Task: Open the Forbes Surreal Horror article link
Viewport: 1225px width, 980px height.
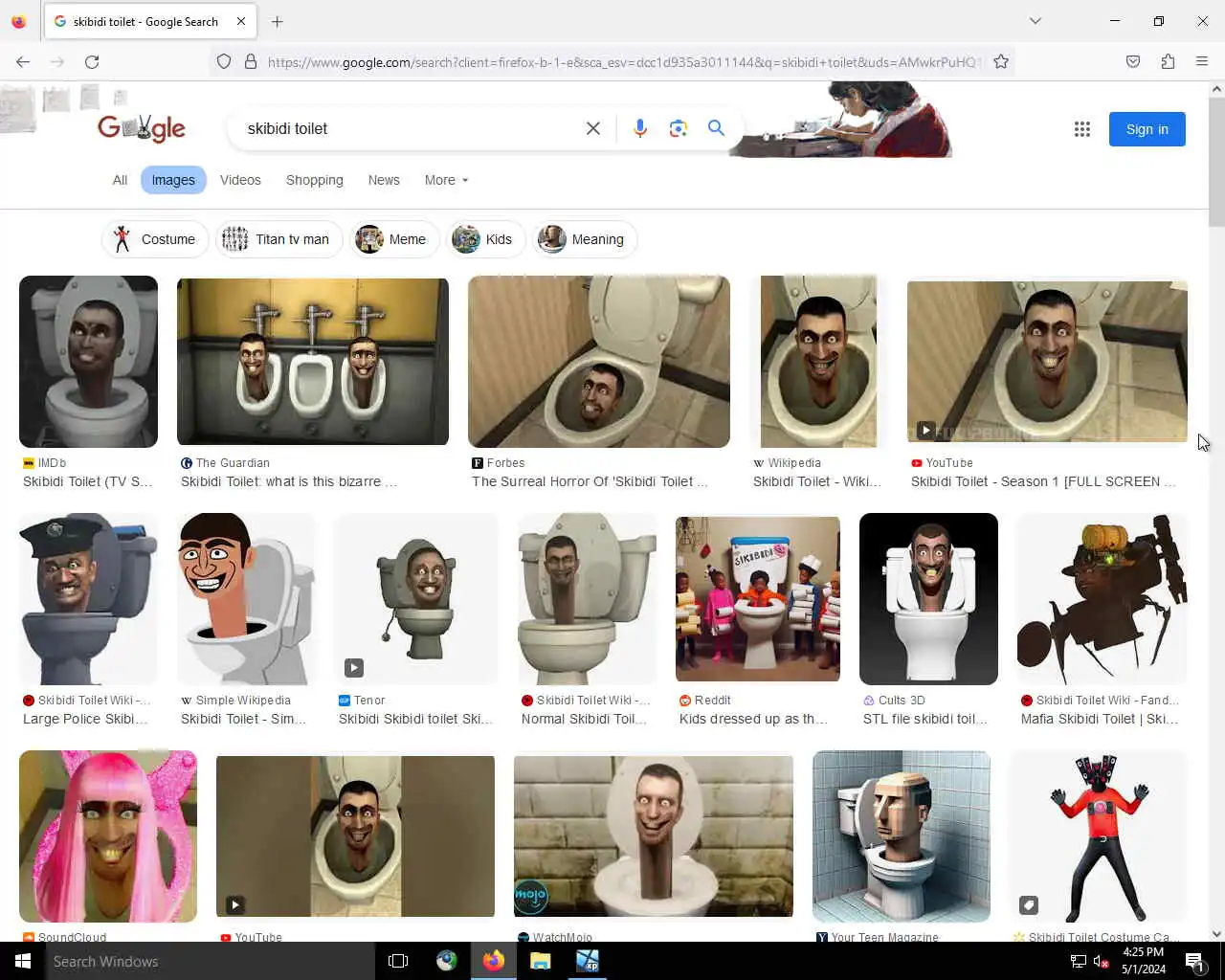Action: pos(590,481)
